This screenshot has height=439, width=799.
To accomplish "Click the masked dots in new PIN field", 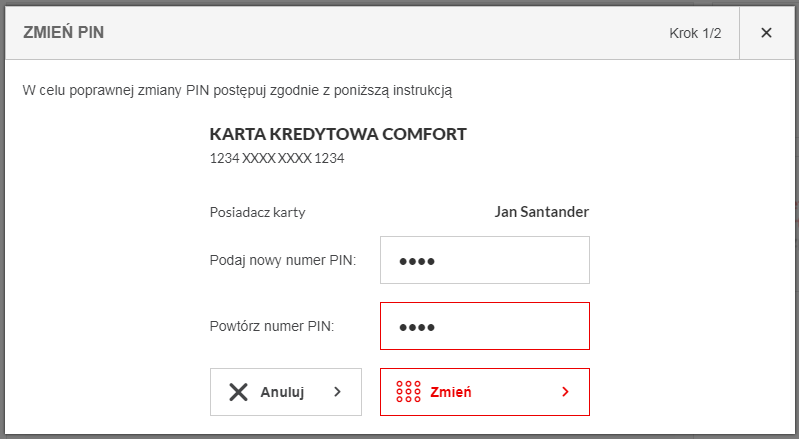I will click(x=417, y=261).
